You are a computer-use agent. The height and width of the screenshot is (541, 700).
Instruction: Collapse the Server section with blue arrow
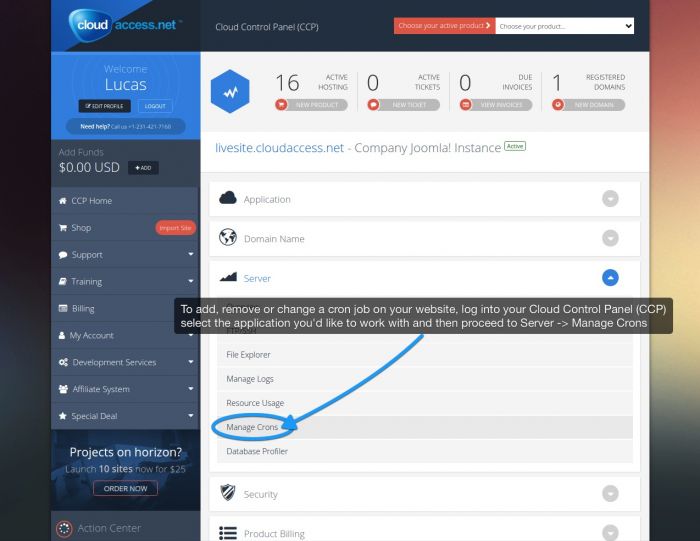(x=610, y=278)
